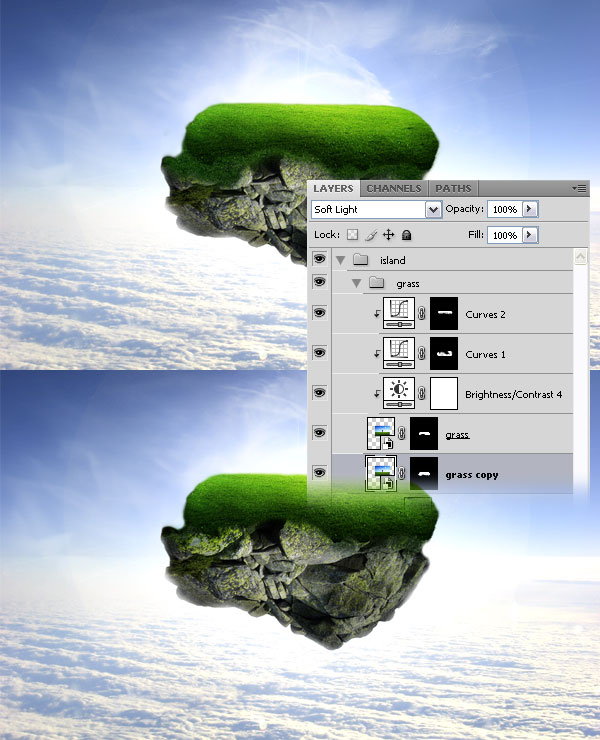This screenshot has width=600, height=740.
Task: Click layers panel scrollbar up arrow
Action: [580, 256]
